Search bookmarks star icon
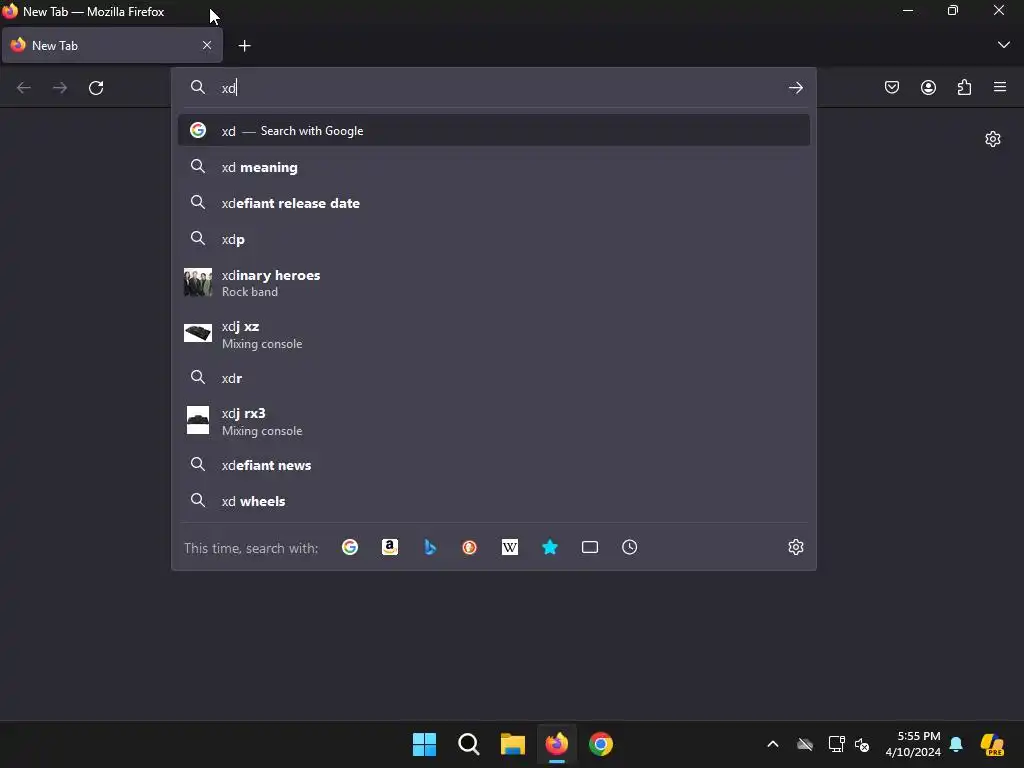Screen dimensions: 1024x768 [550, 547]
